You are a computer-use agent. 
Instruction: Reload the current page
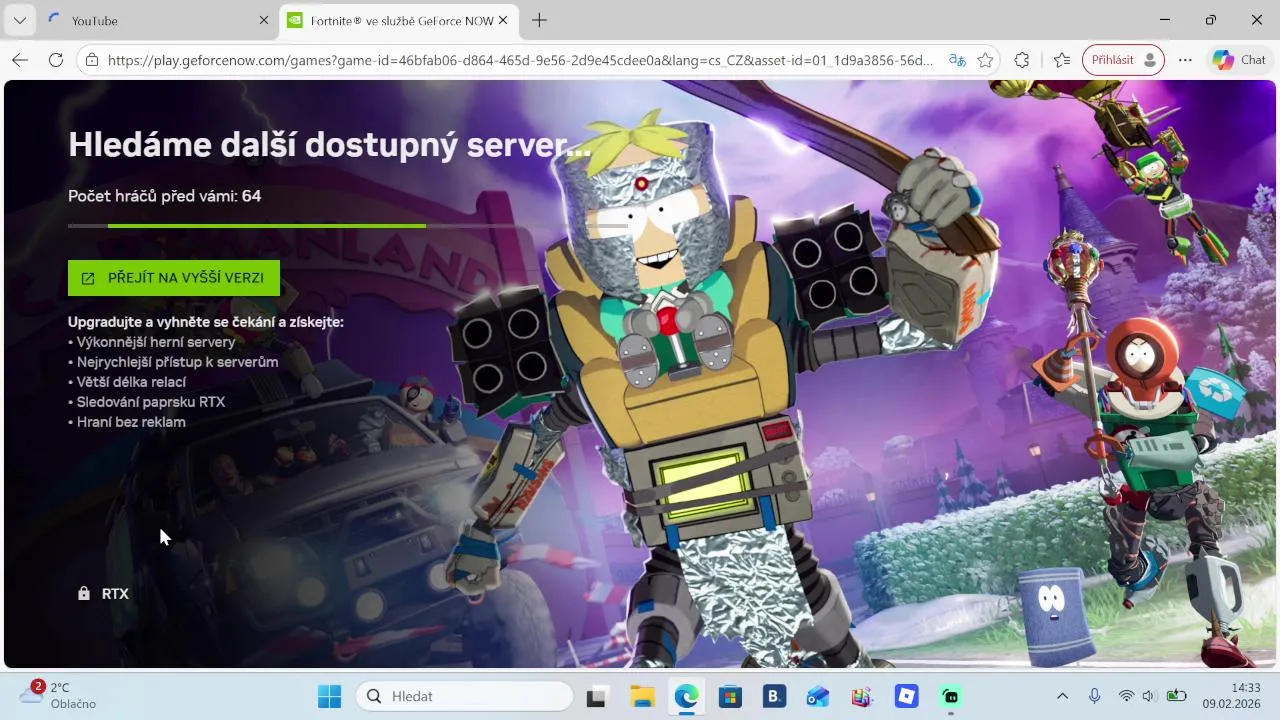56,60
